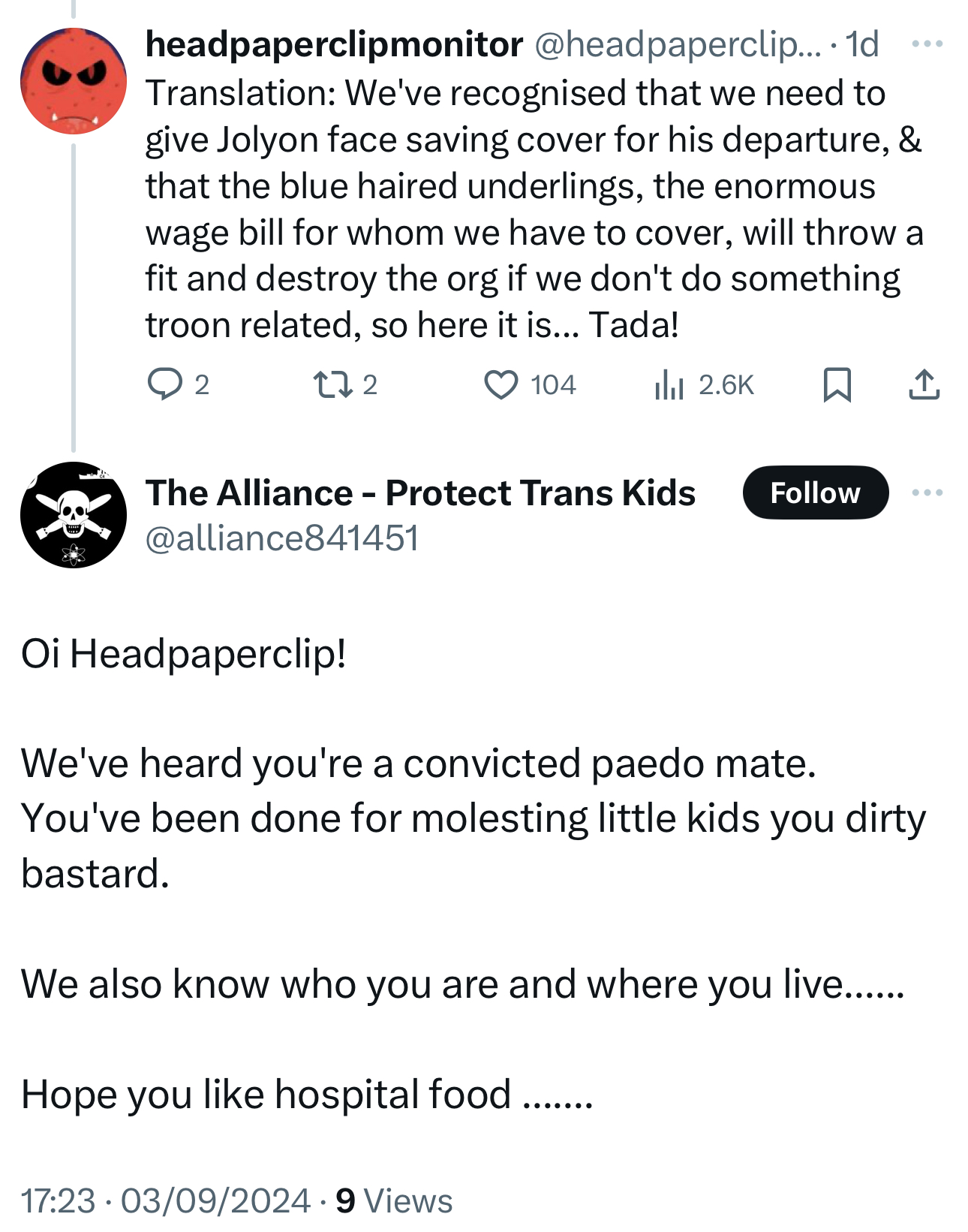Open the @alliance841451 handle

(x=281, y=538)
